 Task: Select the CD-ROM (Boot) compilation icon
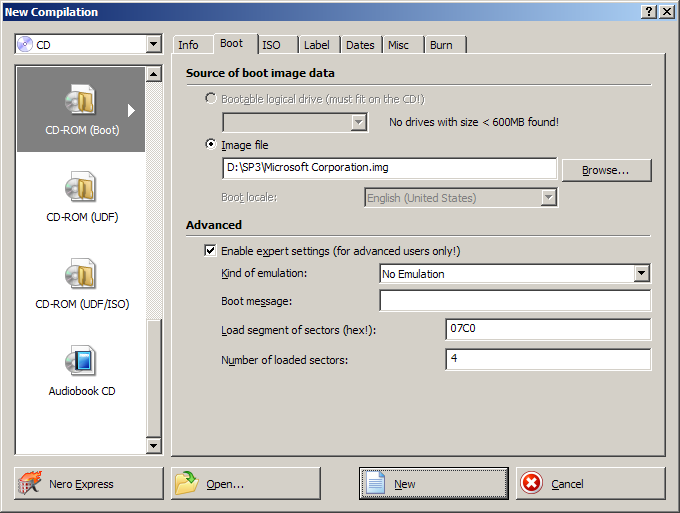[80, 102]
